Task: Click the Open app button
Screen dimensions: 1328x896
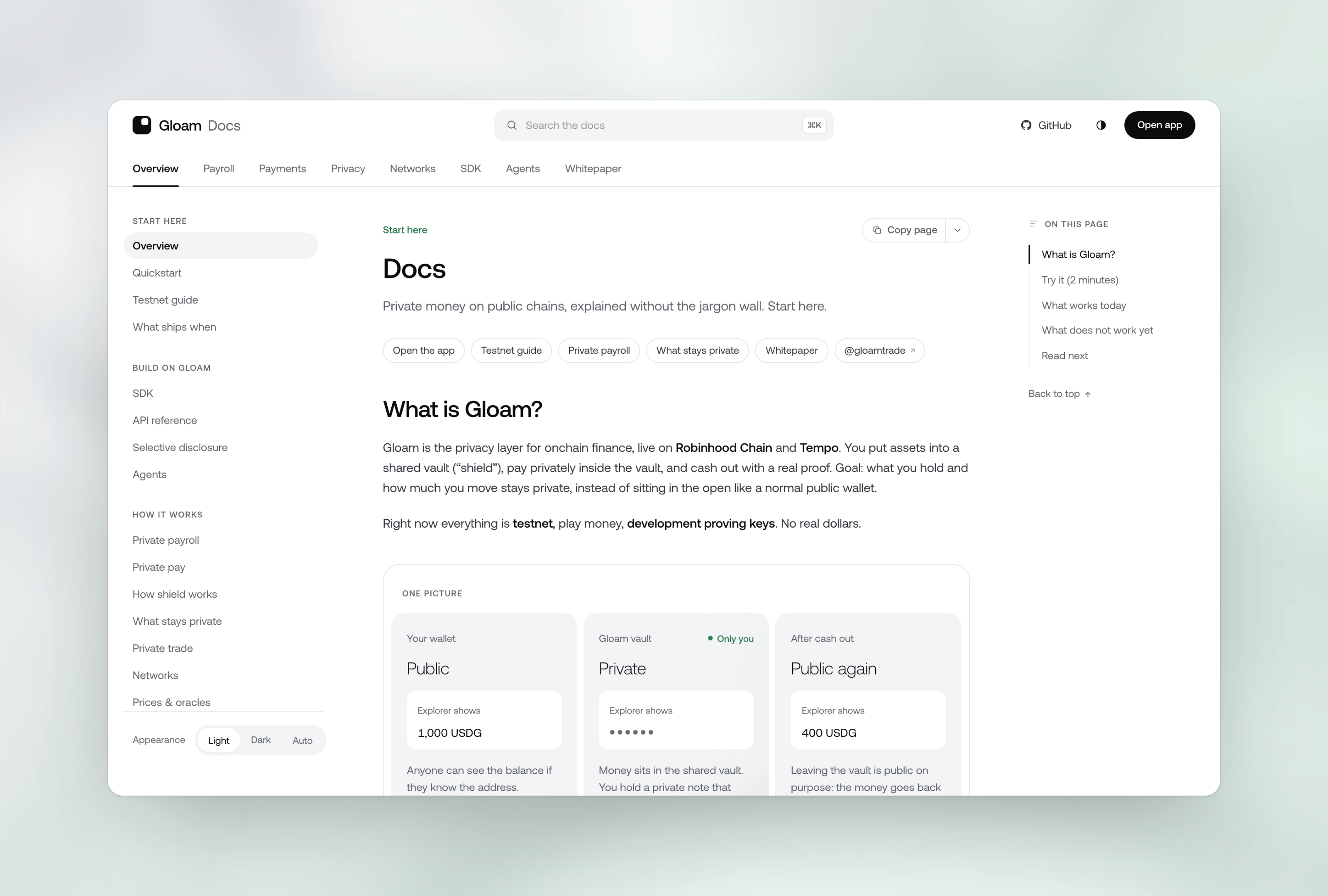Action: [1160, 125]
